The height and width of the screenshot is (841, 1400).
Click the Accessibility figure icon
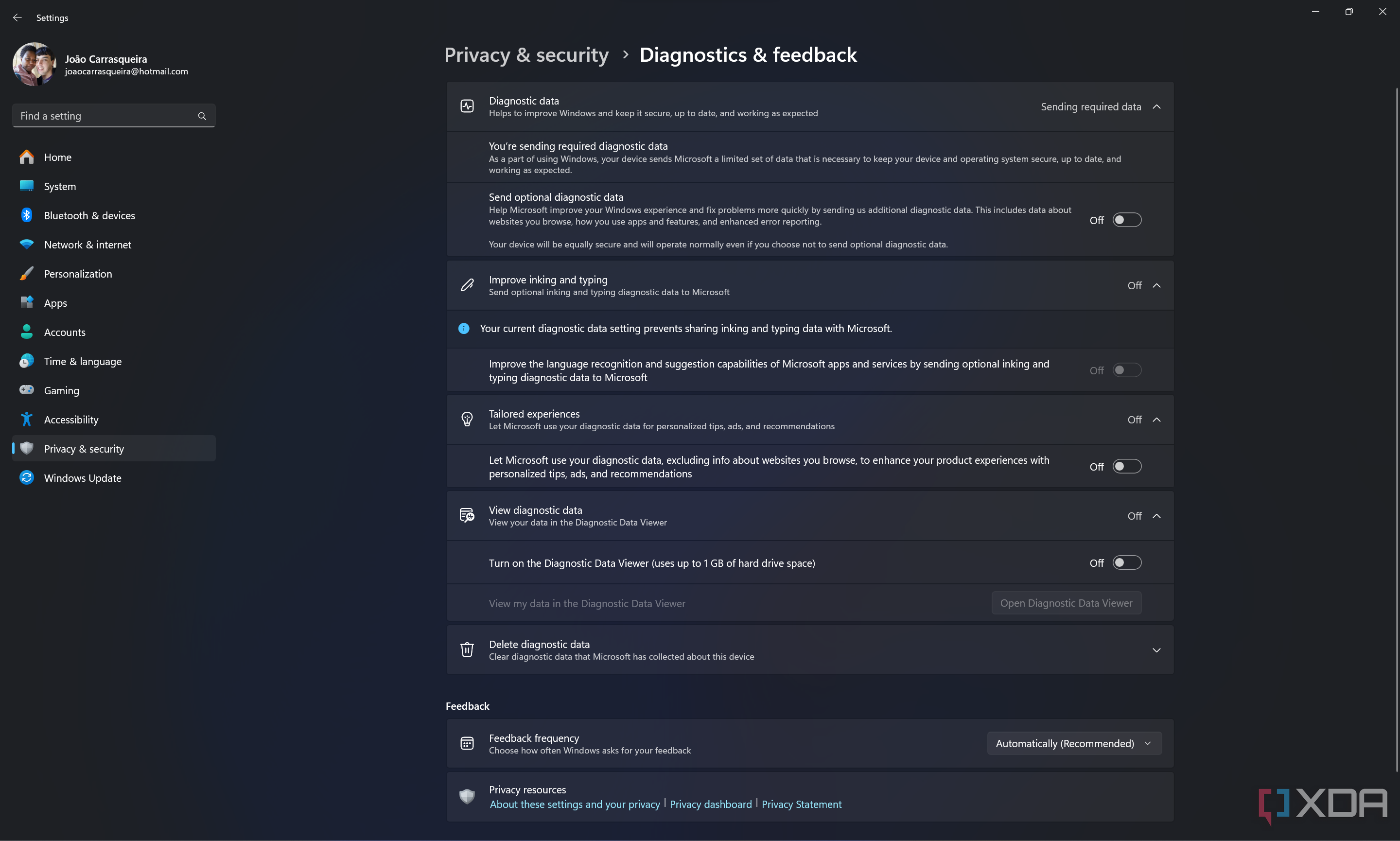point(27,420)
